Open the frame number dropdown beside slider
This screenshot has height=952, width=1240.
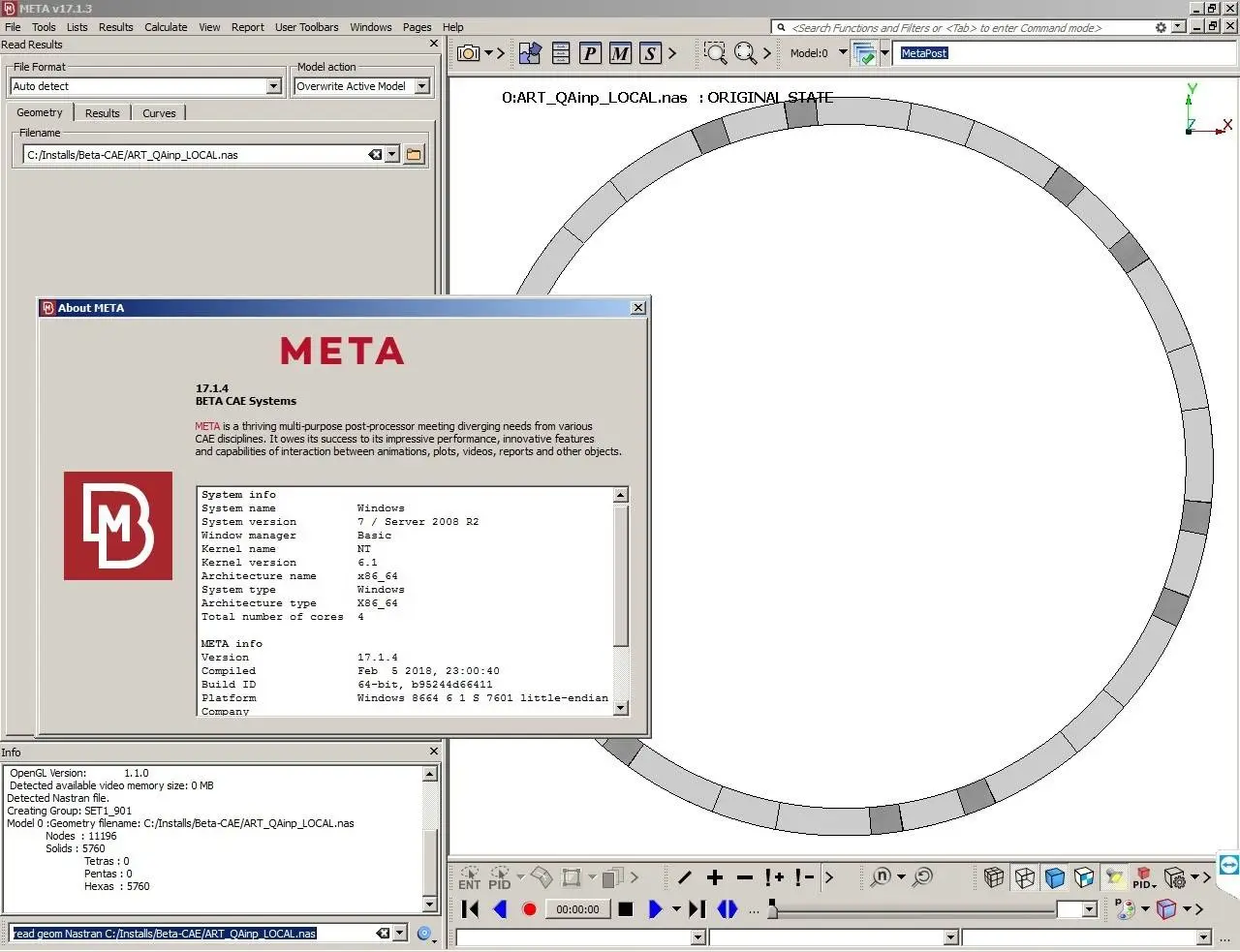[1090, 909]
